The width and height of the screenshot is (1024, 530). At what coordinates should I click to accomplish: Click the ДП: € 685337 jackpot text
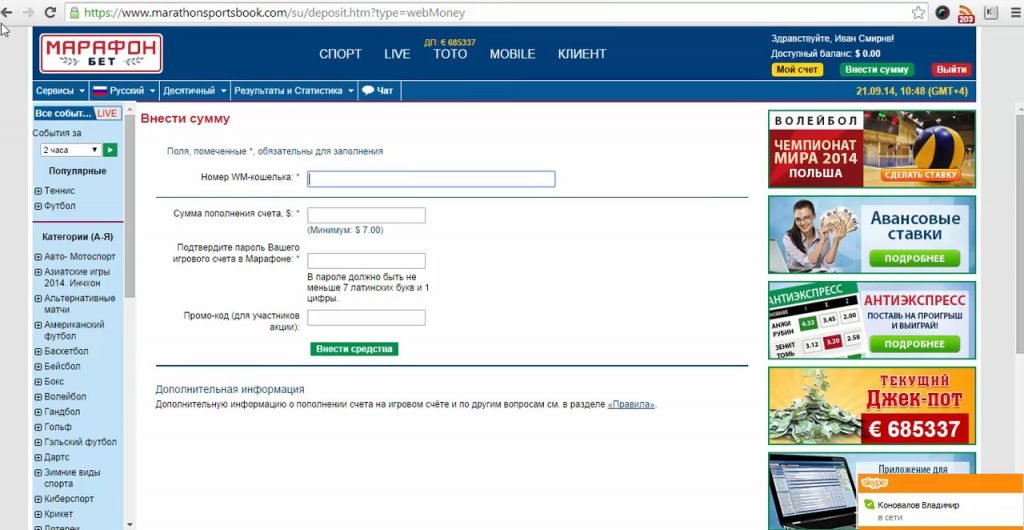(x=450, y=42)
